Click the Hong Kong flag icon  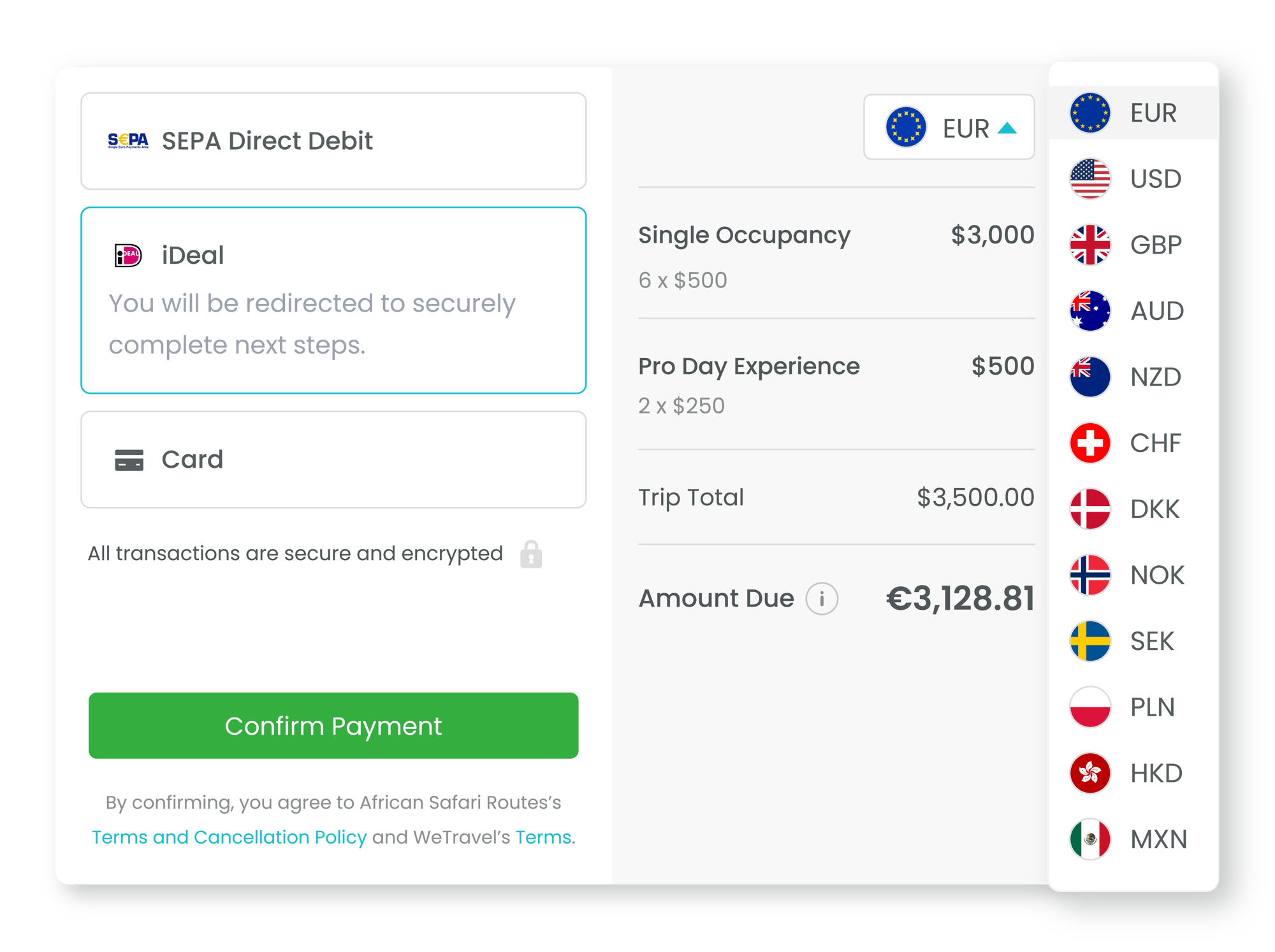[1090, 773]
